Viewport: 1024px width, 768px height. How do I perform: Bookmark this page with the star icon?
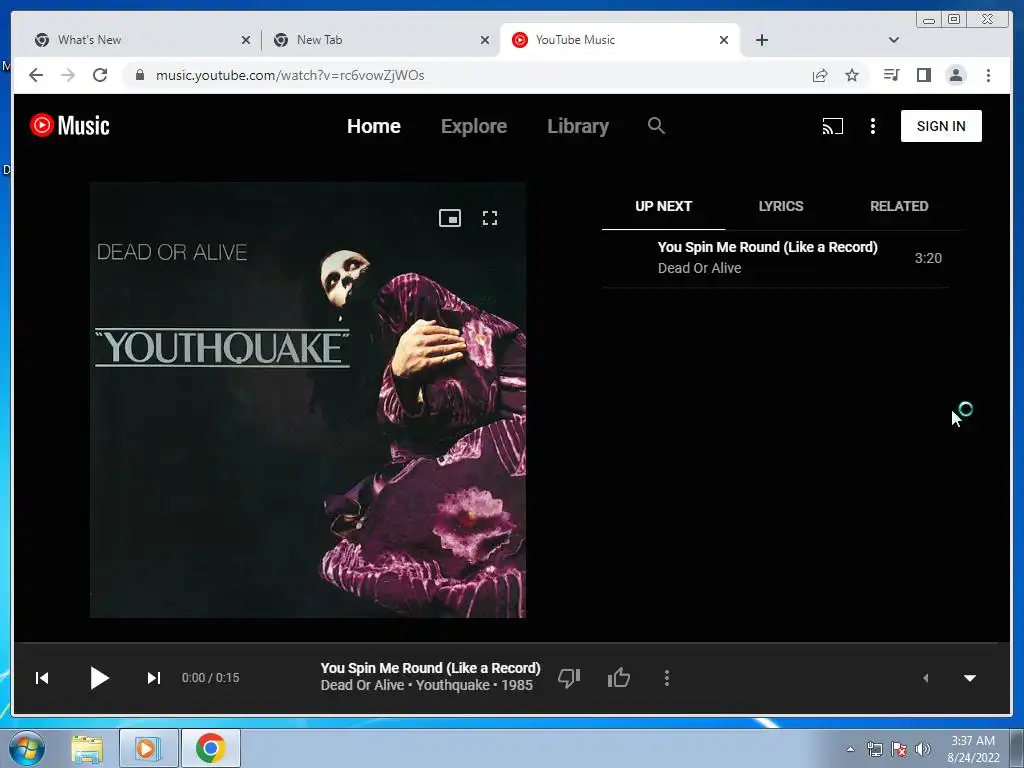click(852, 75)
